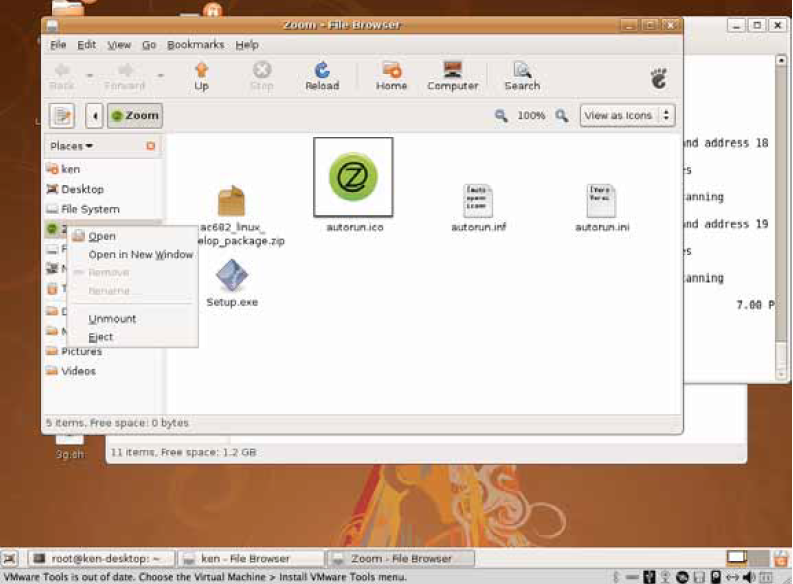Click the path bar left scroll arrow
This screenshot has width=793, height=584.
(x=95, y=116)
